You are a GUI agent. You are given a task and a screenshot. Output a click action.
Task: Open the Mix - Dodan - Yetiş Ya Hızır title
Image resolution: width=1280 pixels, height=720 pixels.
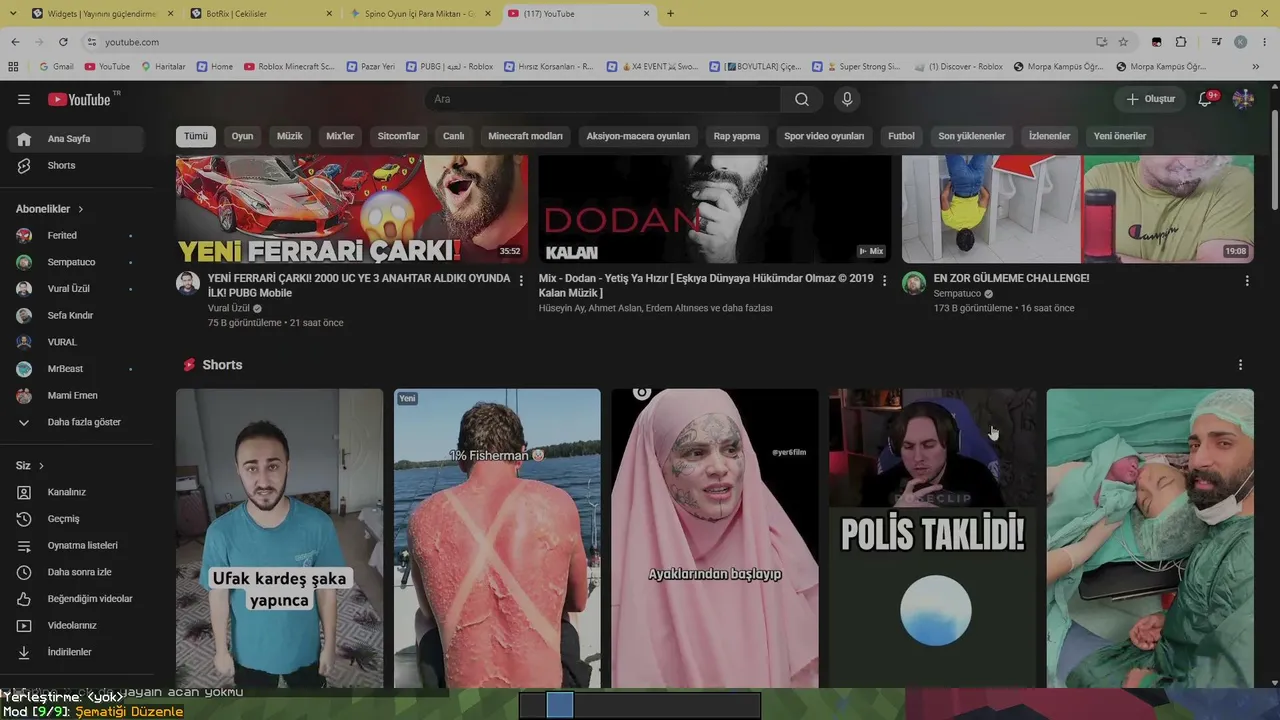[x=706, y=285]
